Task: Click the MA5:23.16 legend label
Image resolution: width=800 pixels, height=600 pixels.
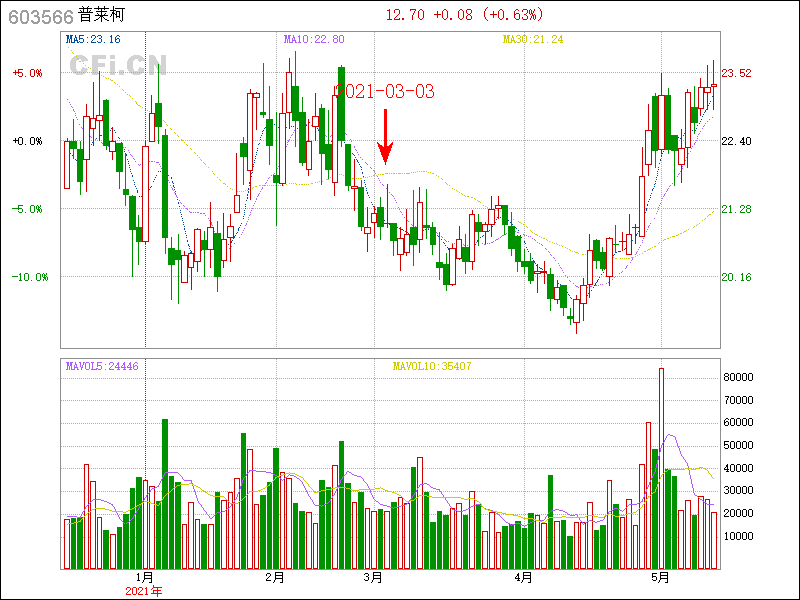Action: point(93,40)
